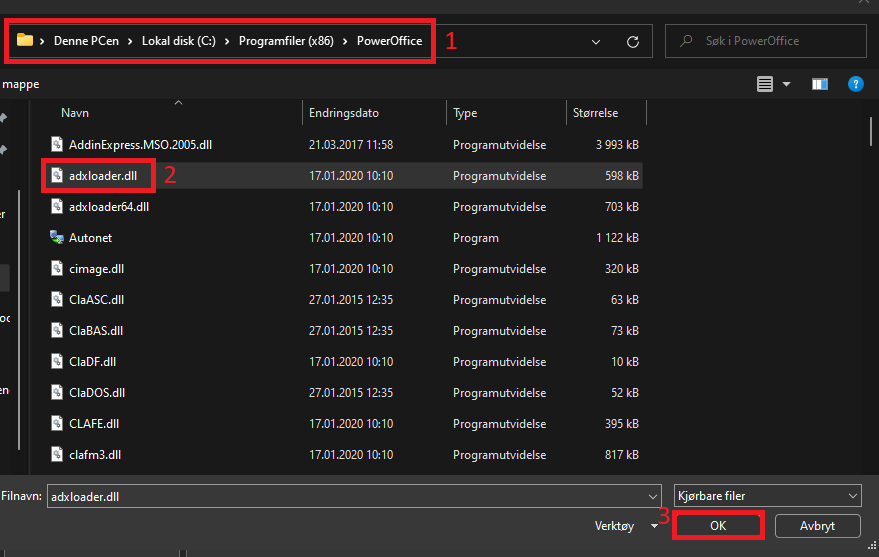Screen dimensions: 879x557
Task: Sort files by Endringsdato column
Action: (x=344, y=113)
